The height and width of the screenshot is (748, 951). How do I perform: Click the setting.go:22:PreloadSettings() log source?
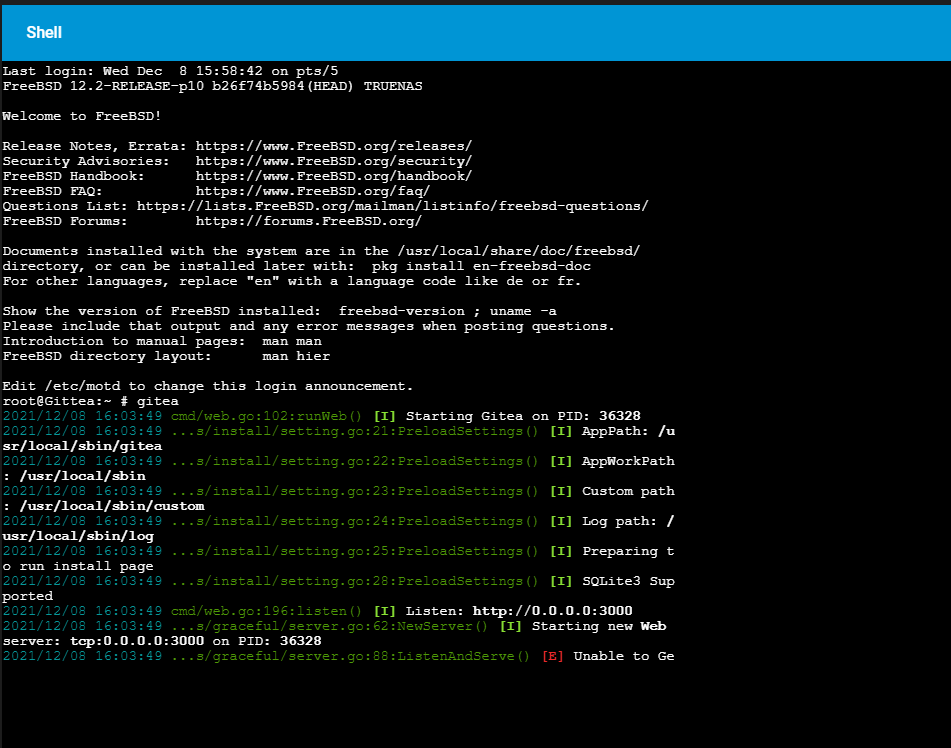(x=355, y=461)
